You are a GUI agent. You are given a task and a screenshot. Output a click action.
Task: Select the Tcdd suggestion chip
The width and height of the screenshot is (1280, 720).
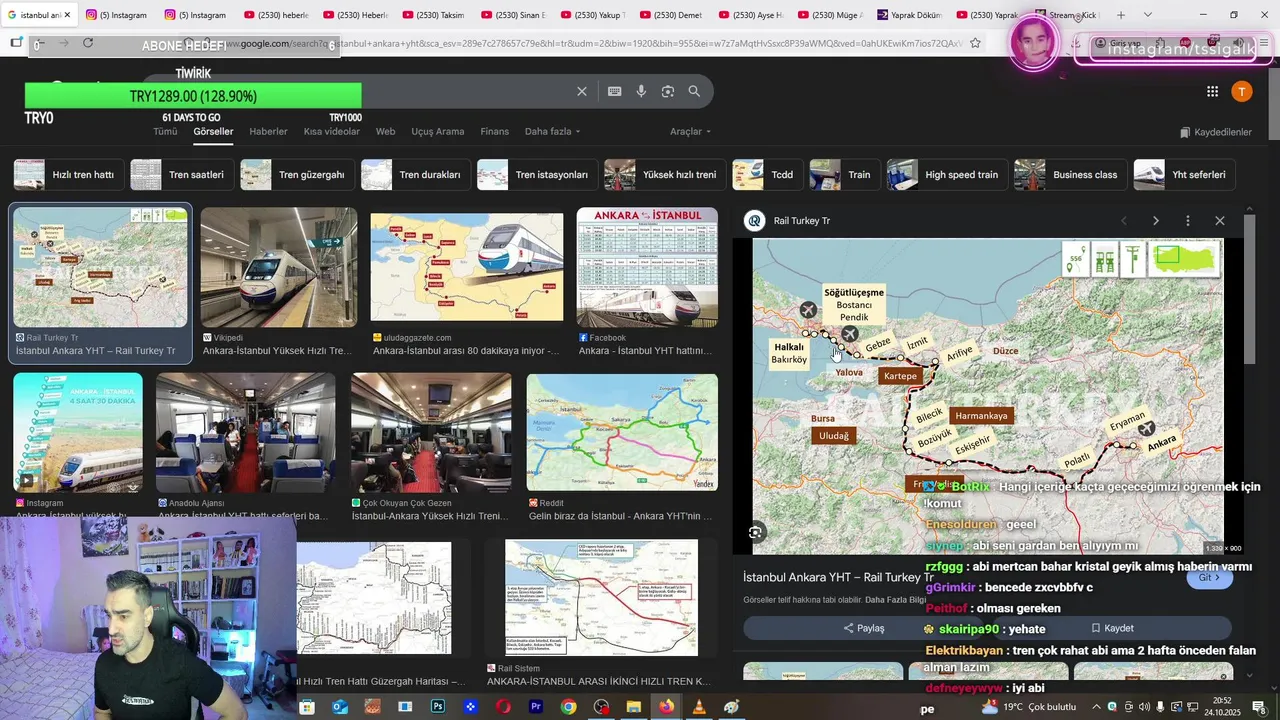[767, 175]
